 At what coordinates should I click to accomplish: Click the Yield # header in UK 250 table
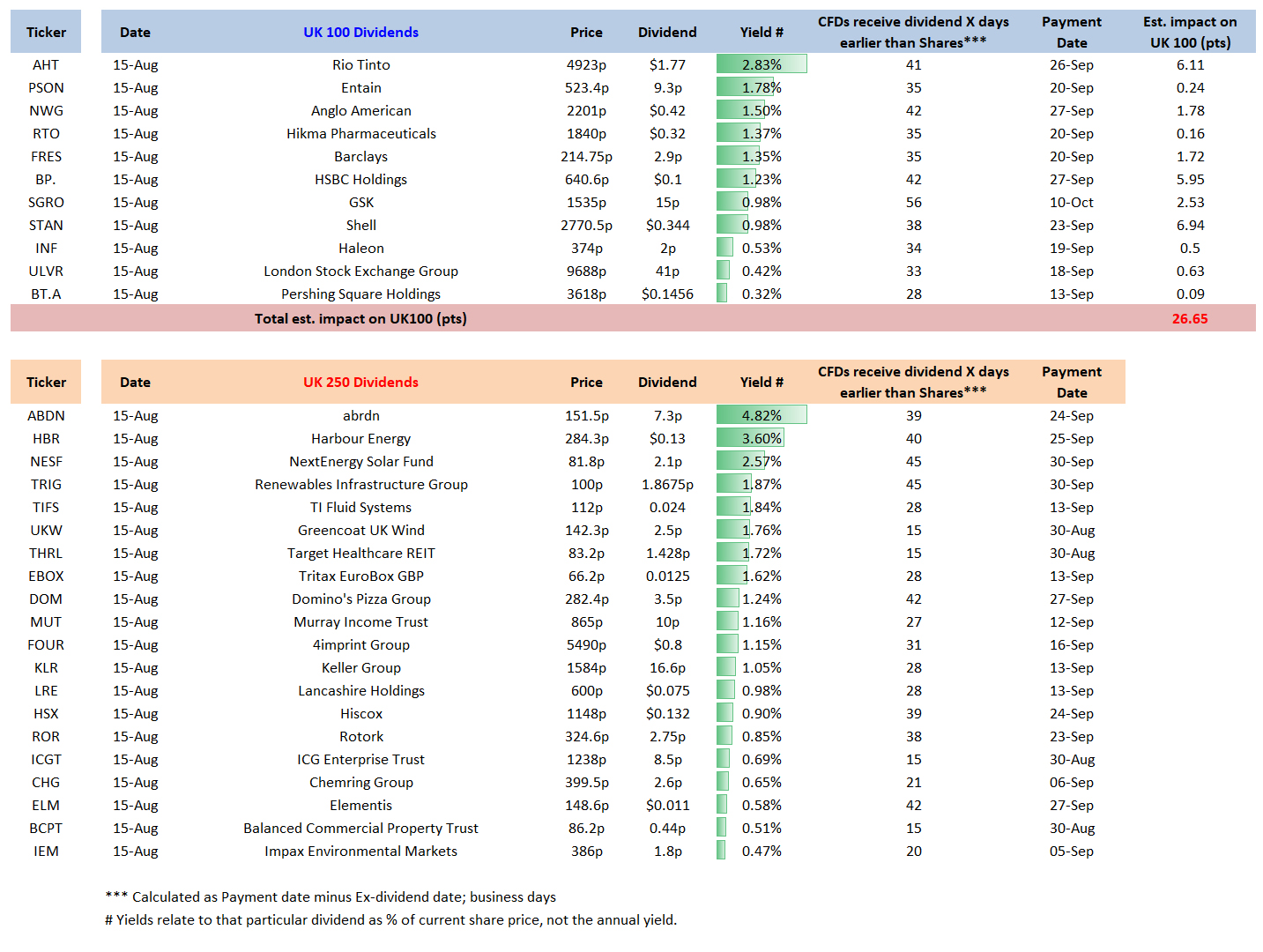762,383
